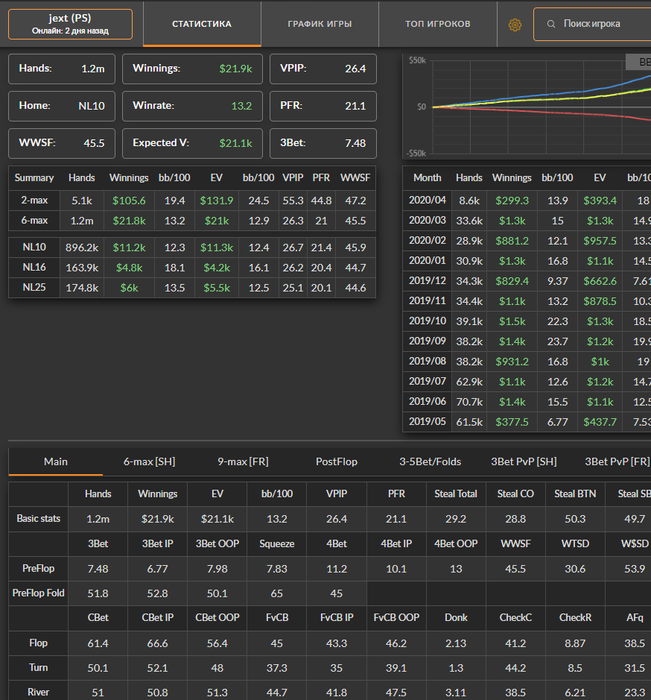Viewport: 651px width, 700px height.
Task: Click the WTSD value 30.6
Action: (x=575, y=569)
